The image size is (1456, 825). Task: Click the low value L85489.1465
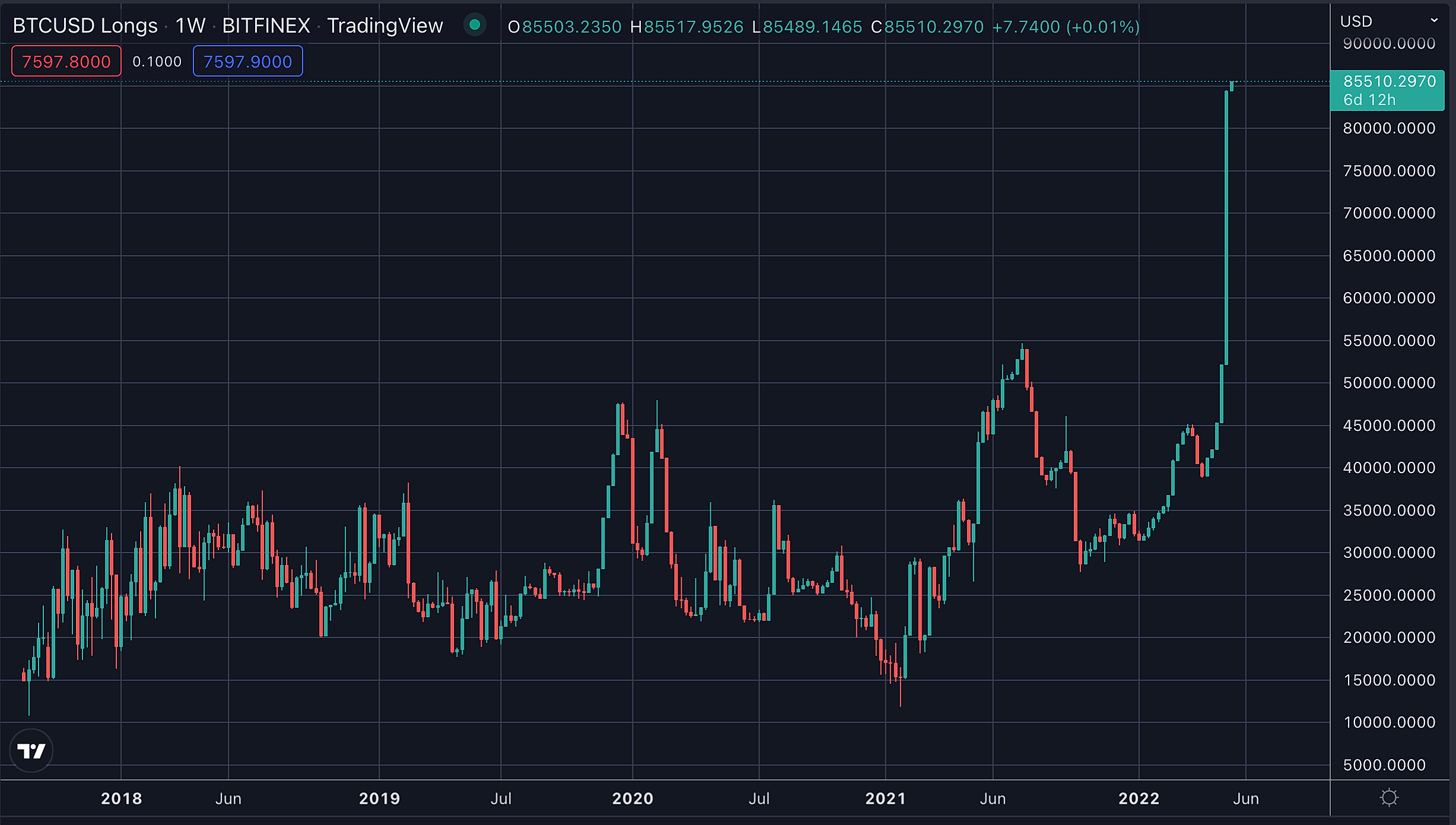[x=807, y=27]
